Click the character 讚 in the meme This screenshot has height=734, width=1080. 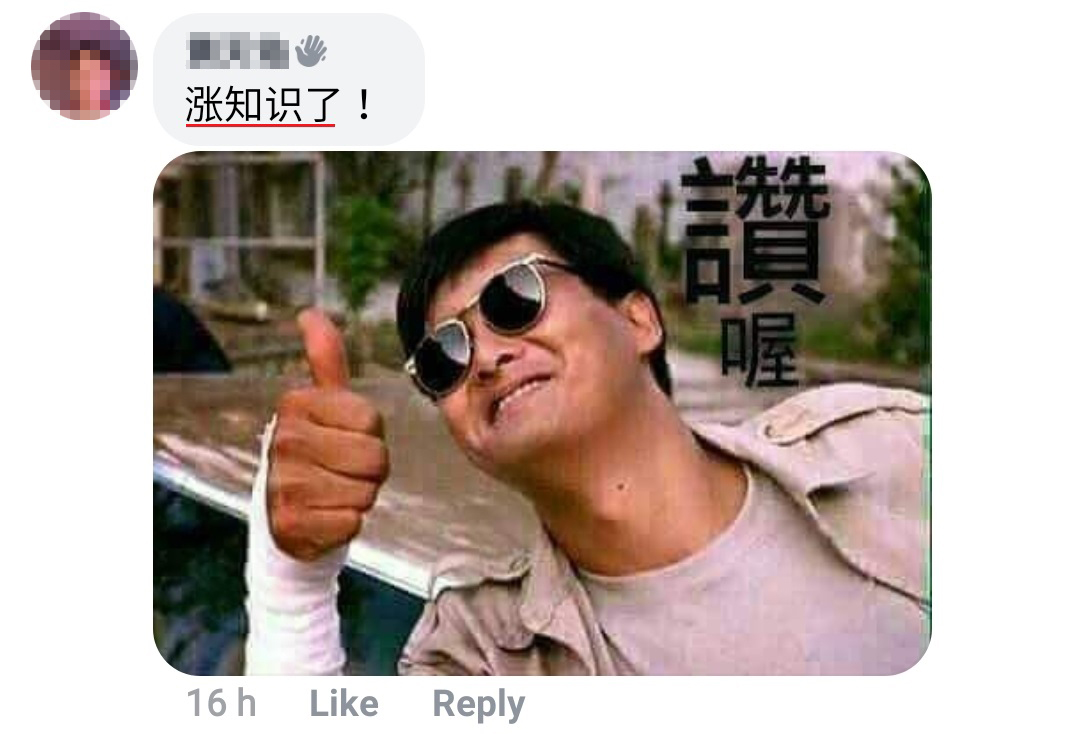756,231
